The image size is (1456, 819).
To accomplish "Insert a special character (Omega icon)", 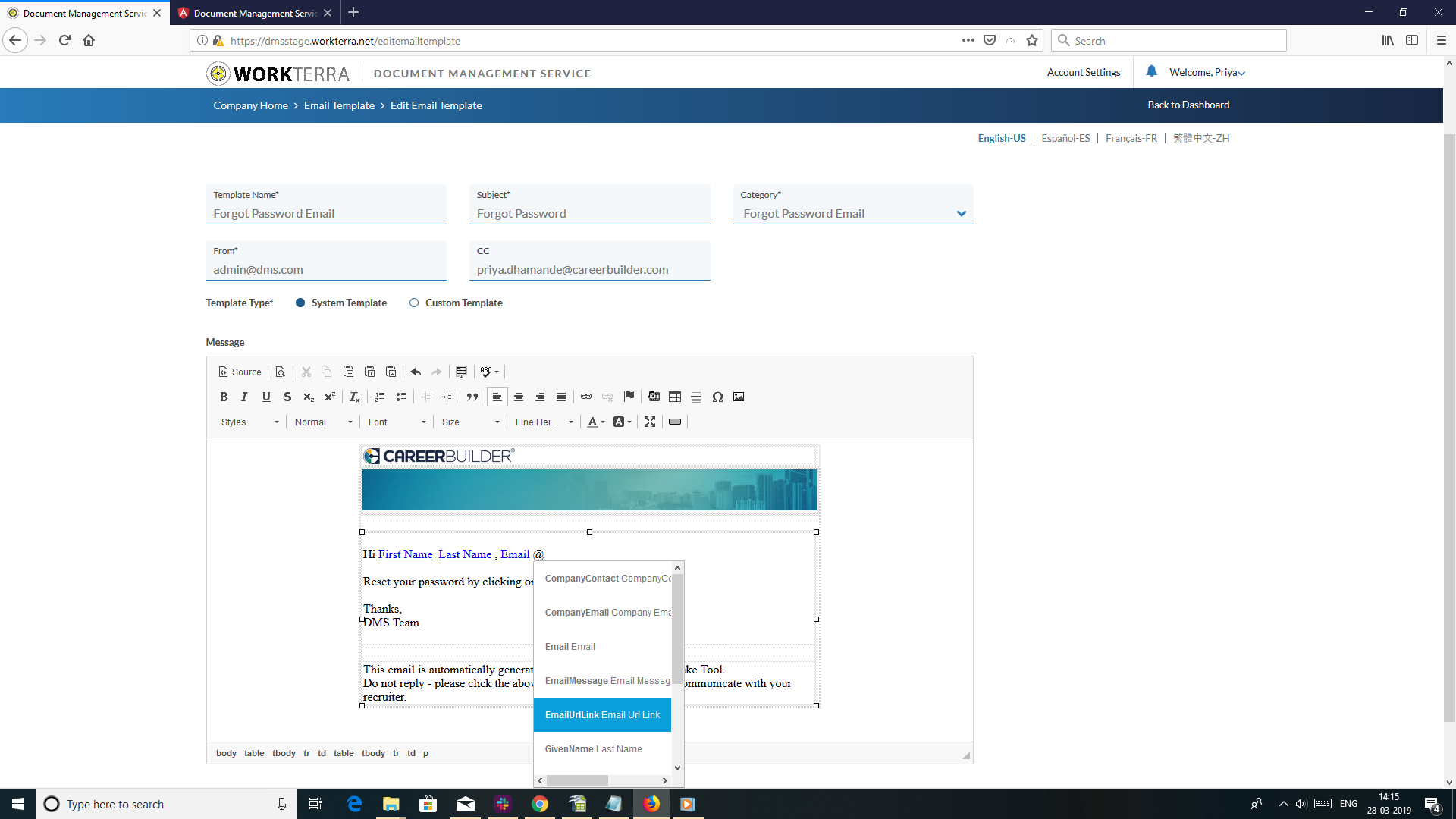I will coord(717,397).
